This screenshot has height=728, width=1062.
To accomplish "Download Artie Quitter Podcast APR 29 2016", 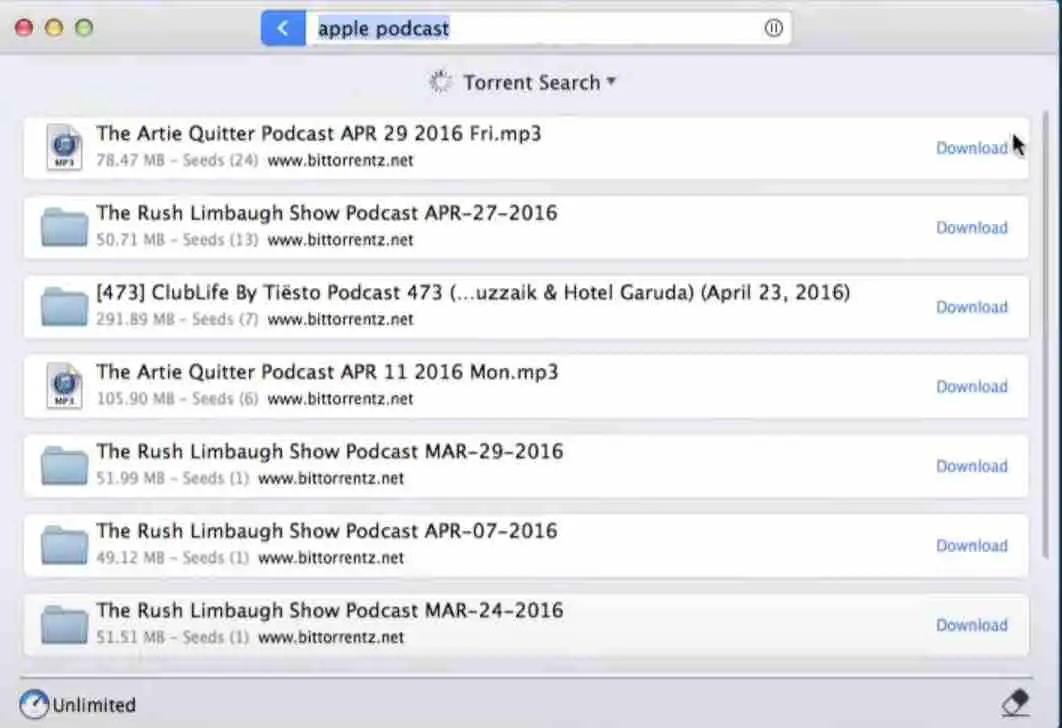I will pyautogui.click(x=972, y=148).
